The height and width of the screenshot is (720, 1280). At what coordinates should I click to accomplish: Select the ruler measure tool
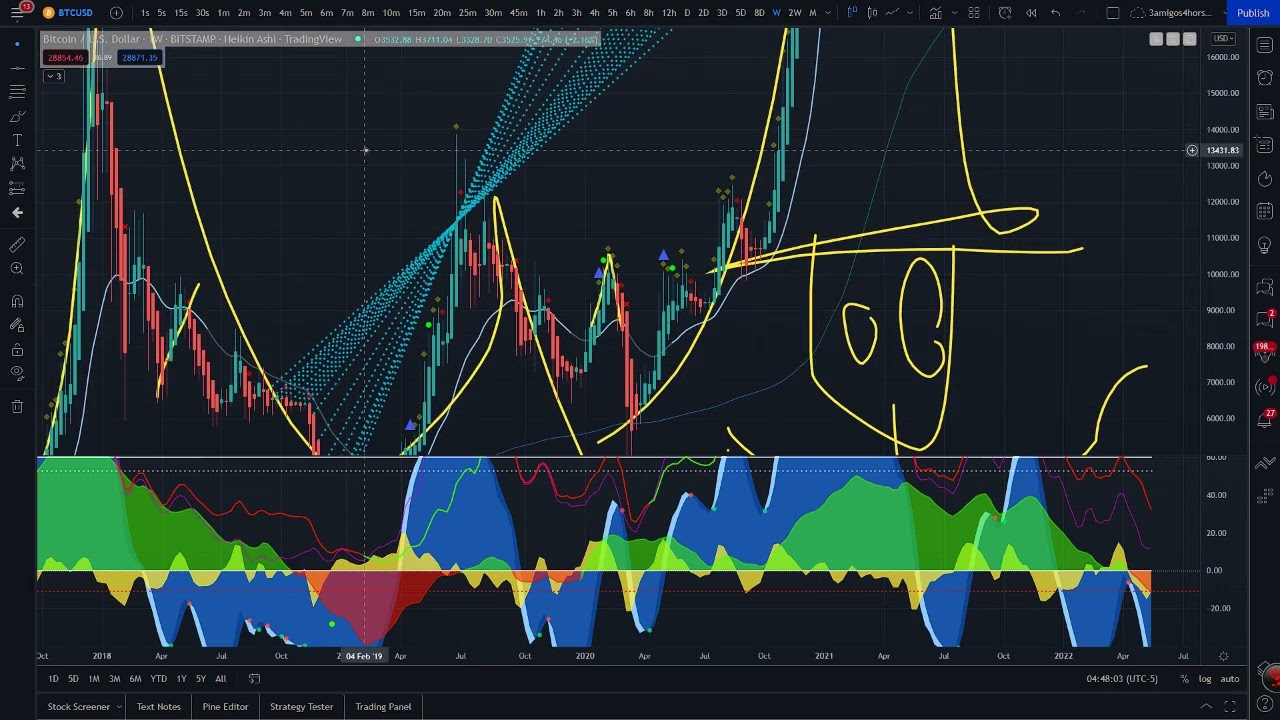tap(17, 245)
